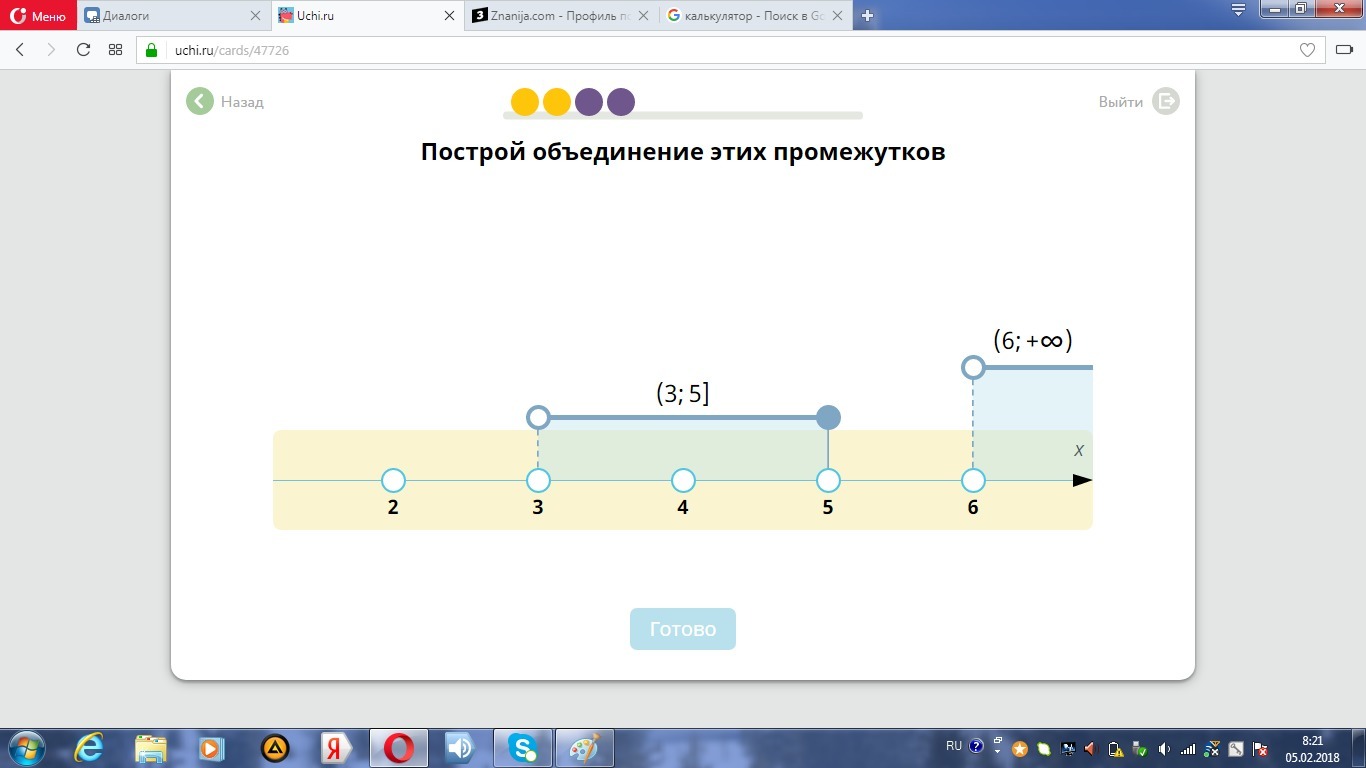Toggle the point at 2 on number line
Screen dimensions: 1366x768
[x=393, y=481]
